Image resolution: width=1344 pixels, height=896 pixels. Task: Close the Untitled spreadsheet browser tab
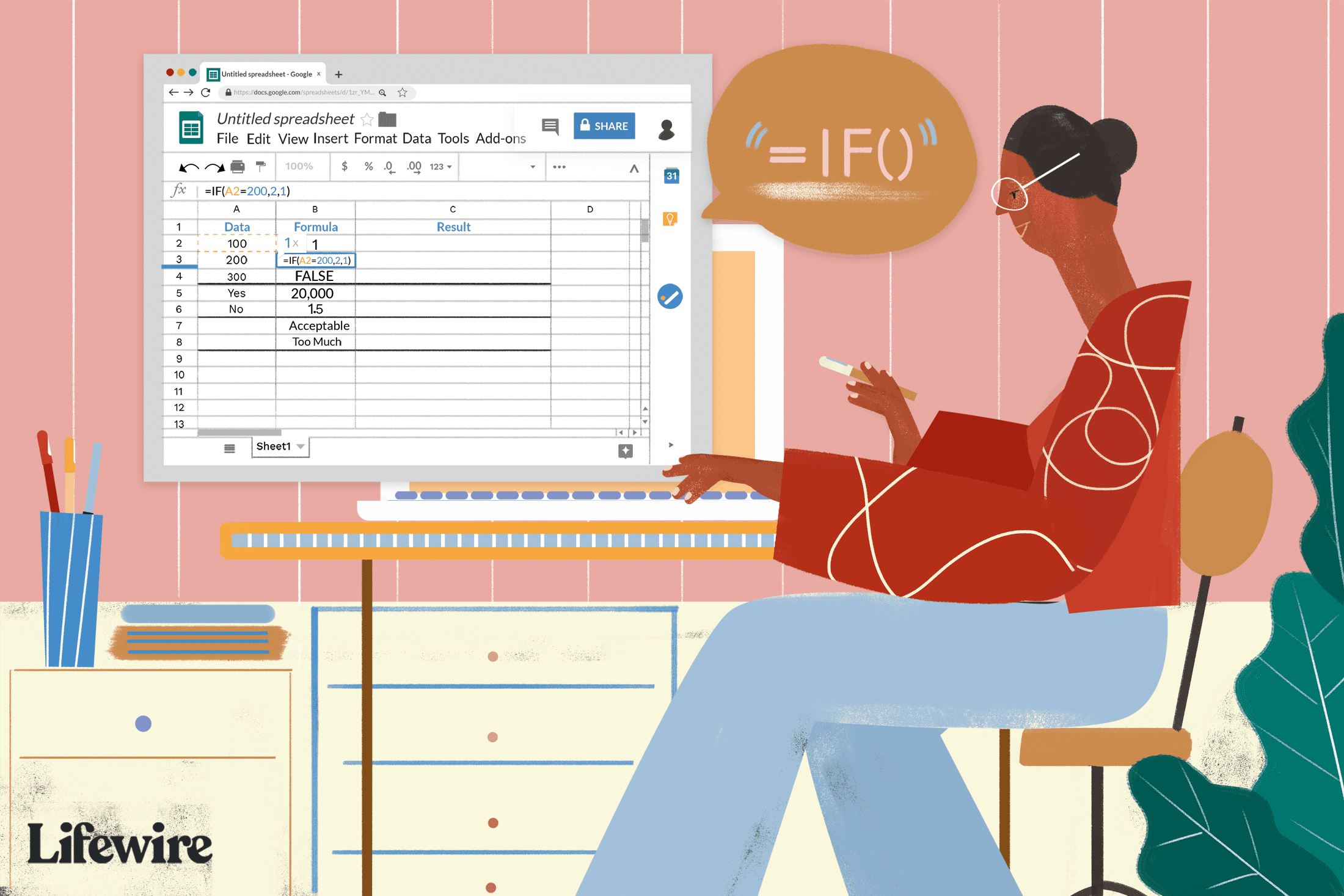point(318,74)
